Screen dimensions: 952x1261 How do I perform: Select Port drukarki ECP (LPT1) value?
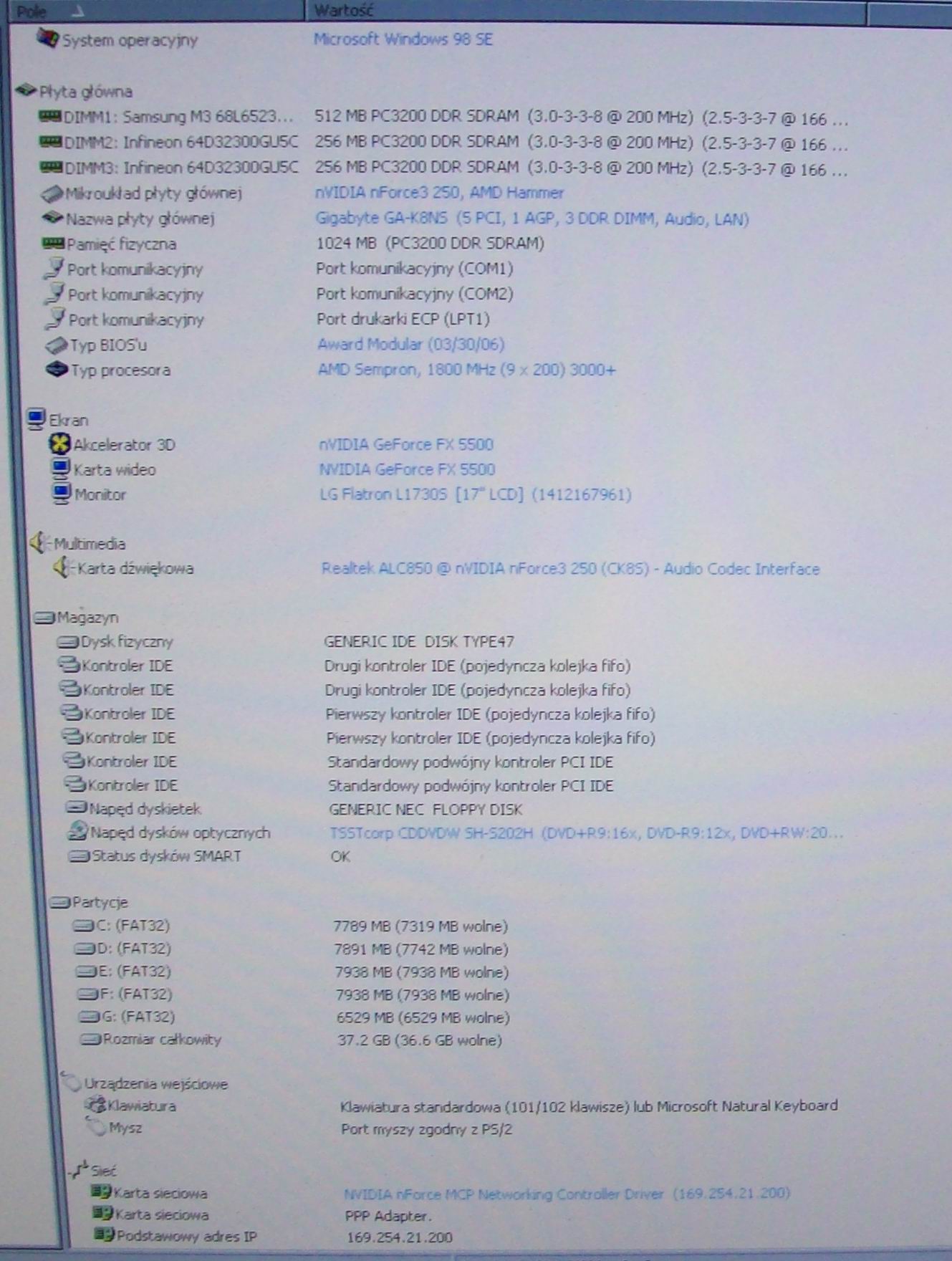coord(403,319)
